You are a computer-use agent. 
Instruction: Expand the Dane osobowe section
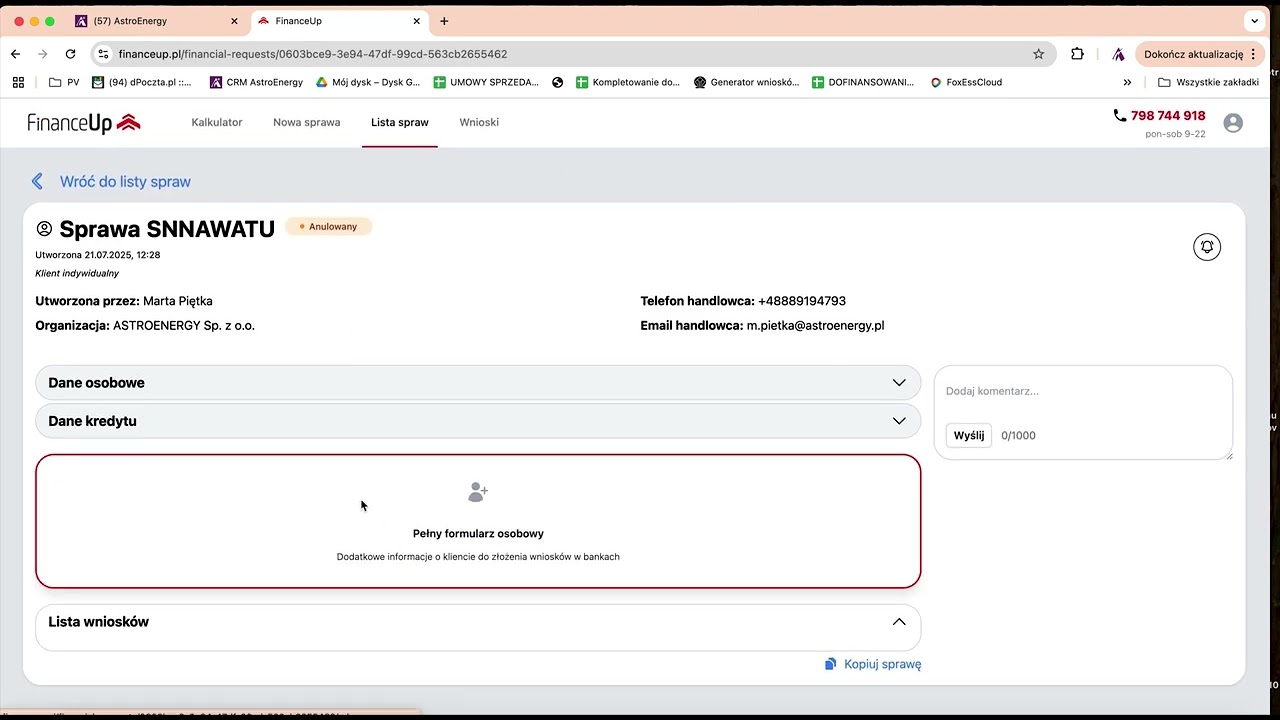tap(478, 383)
